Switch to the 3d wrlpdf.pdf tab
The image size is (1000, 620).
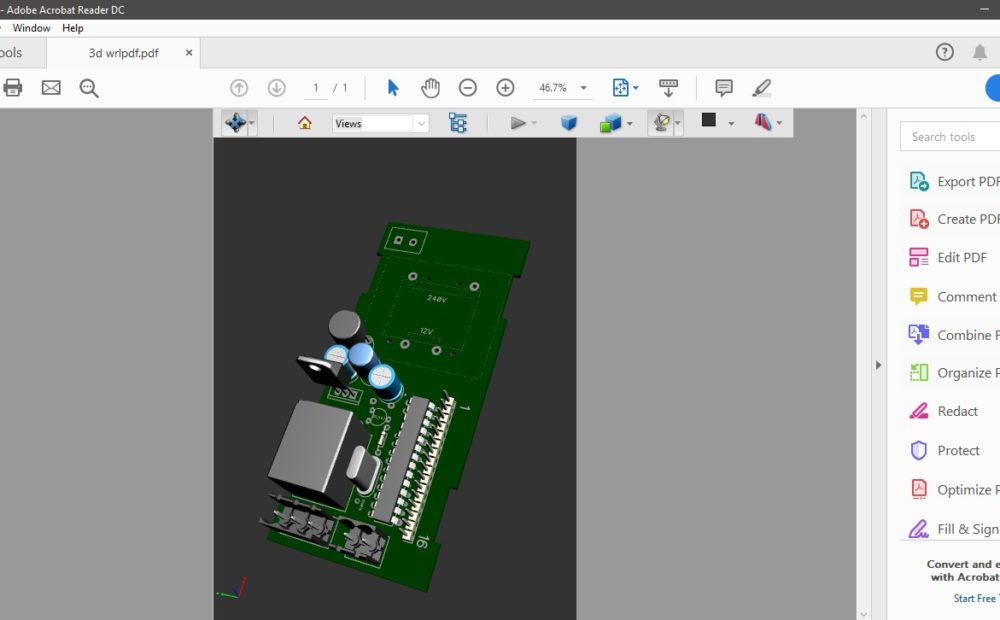pyautogui.click(x=123, y=53)
